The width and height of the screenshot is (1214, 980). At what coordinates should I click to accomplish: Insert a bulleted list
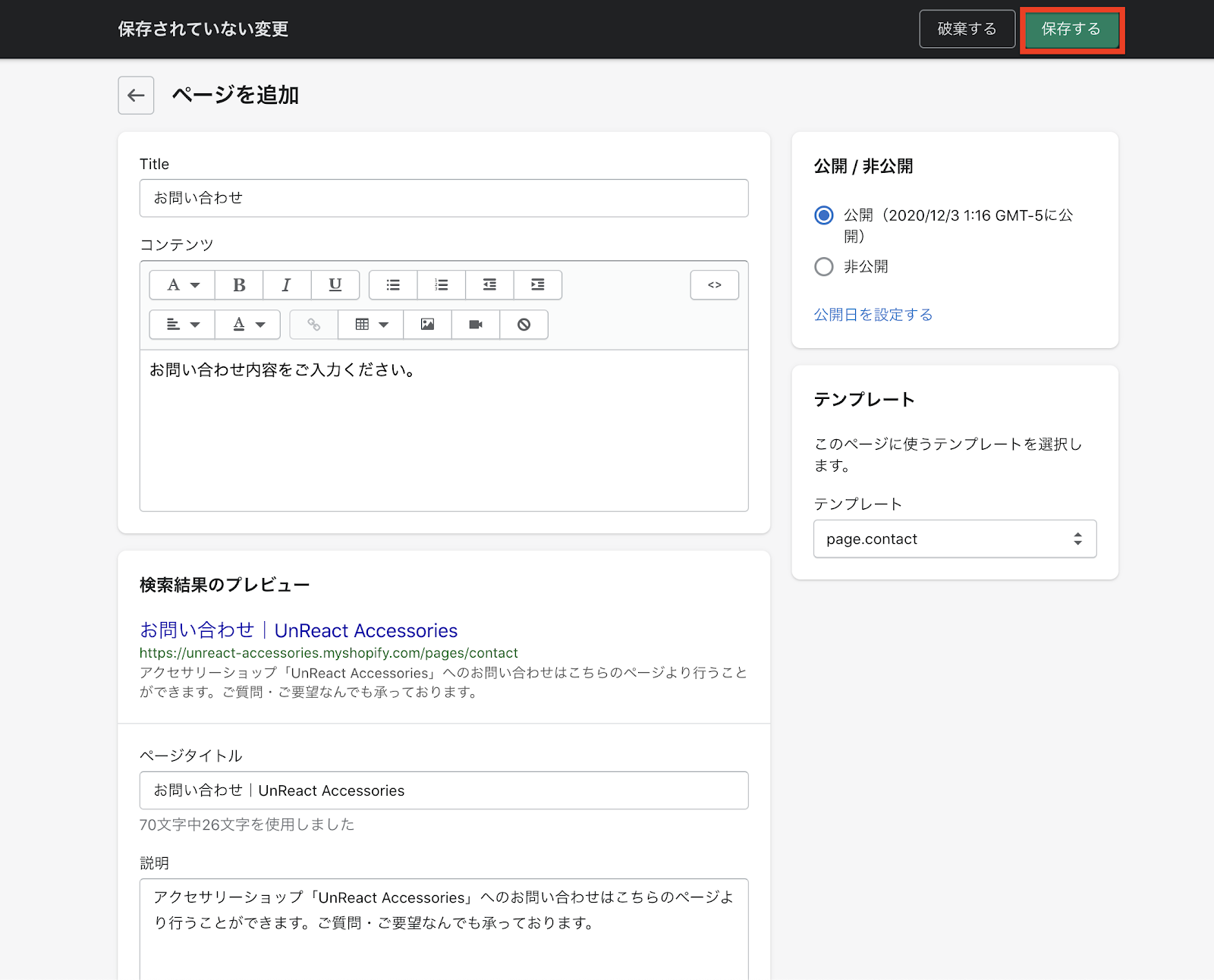(393, 285)
